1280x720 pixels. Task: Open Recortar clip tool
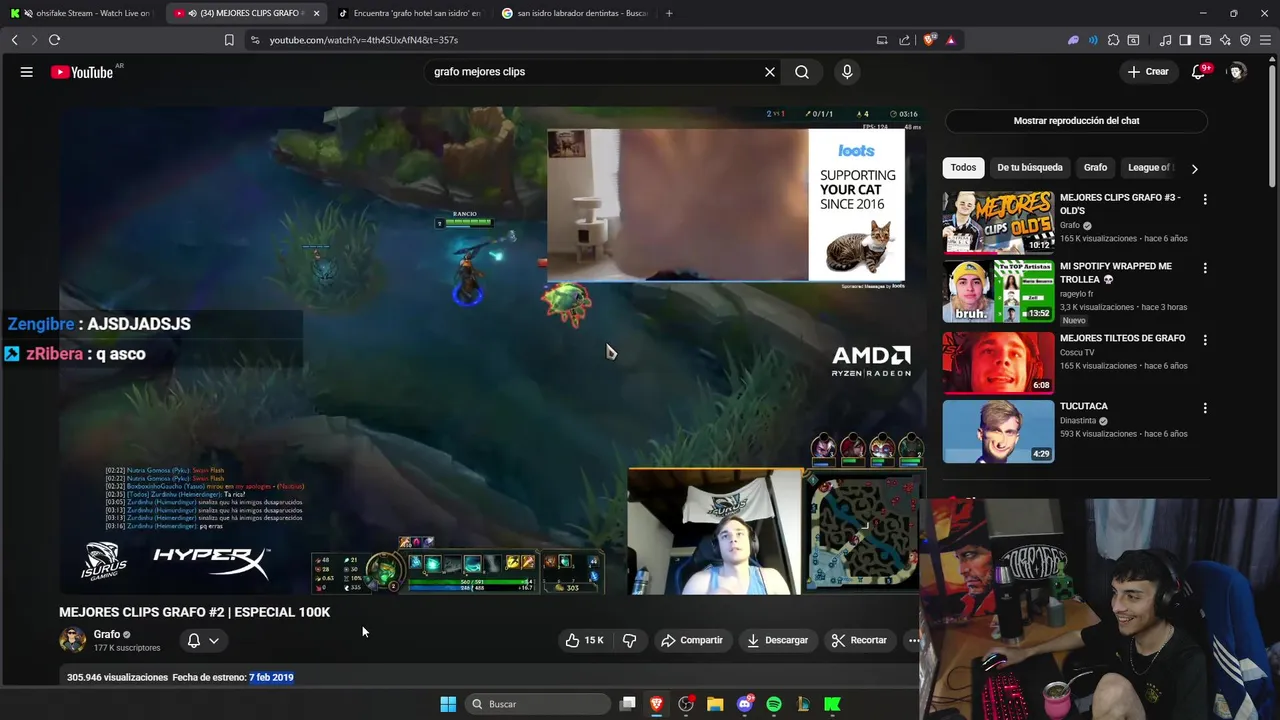pos(859,640)
